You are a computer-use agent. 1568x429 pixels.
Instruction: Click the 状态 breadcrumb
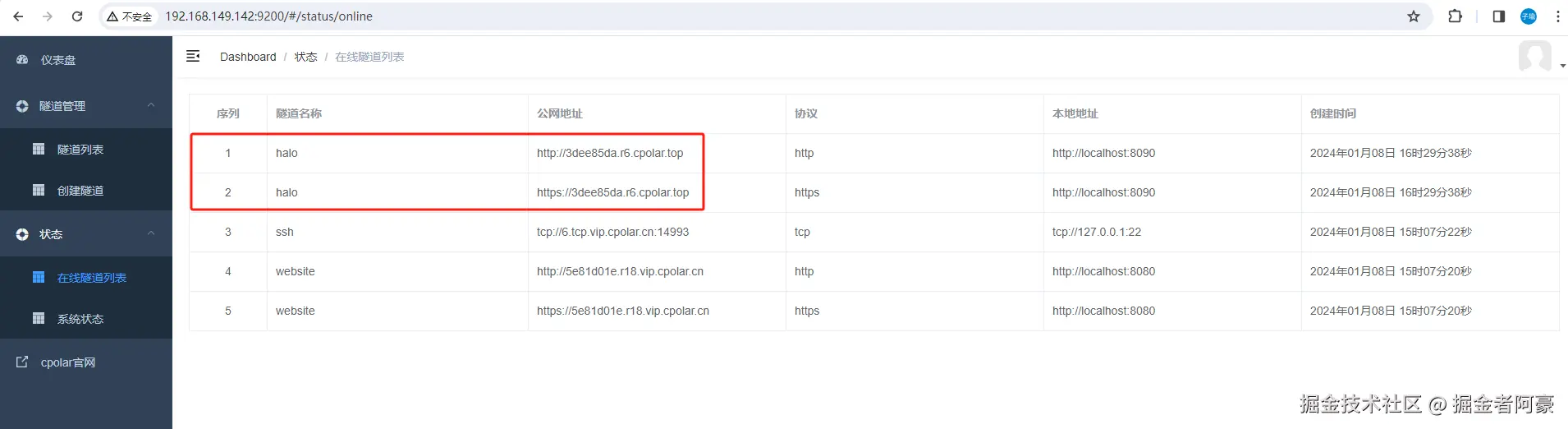tap(305, 57)
